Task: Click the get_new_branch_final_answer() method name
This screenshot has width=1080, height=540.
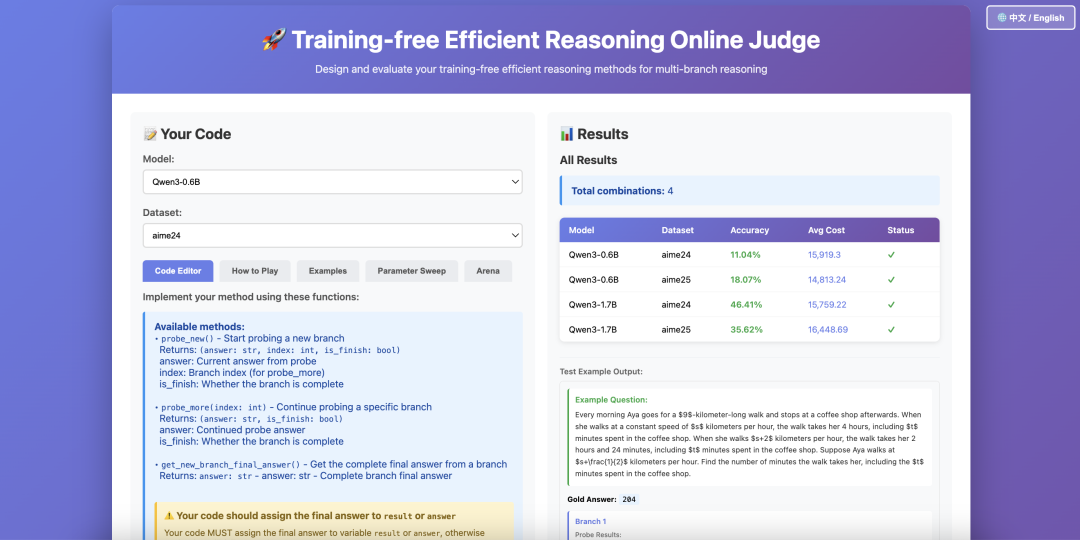Action: pos(231,464)
